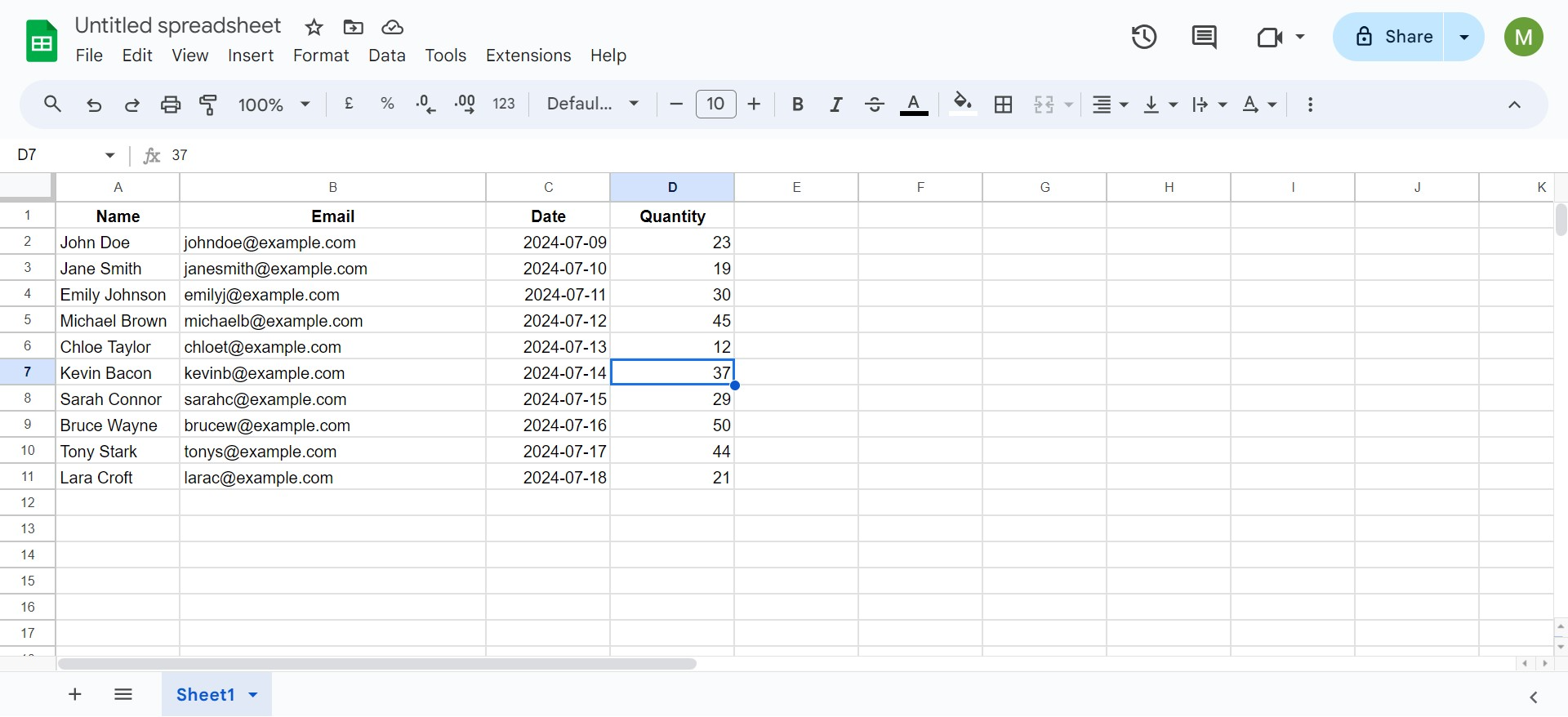This screenshot has width=1568, height=717.
Task: Click the 123 more formats button
Action: tap(504, 104)
